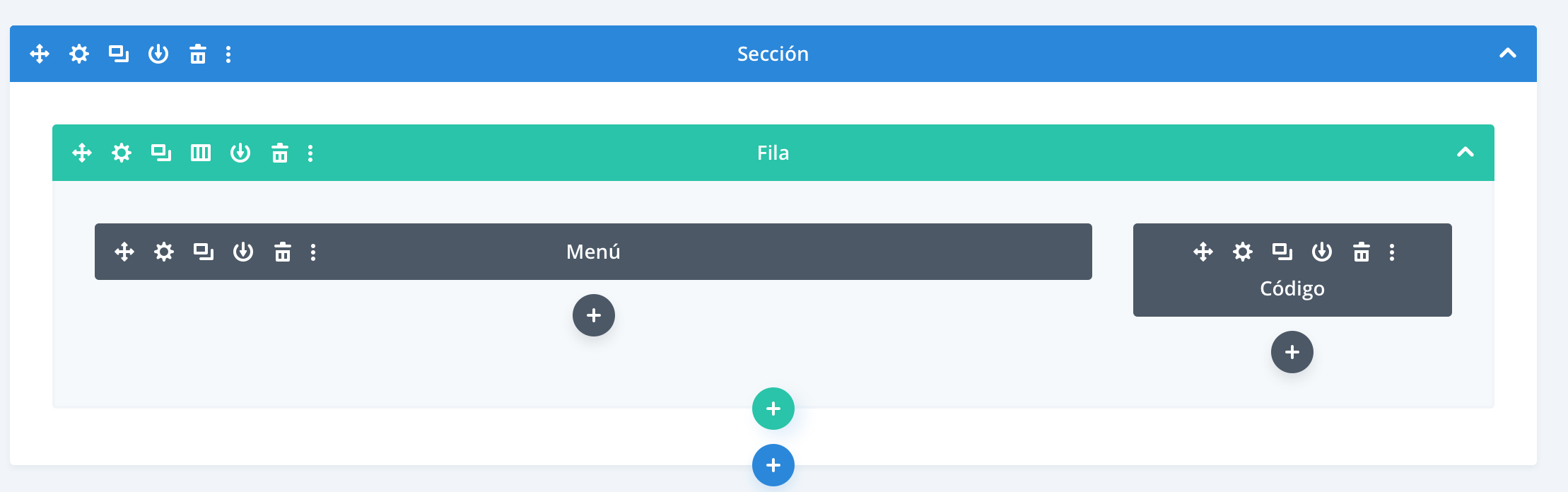Delete the Código module
Image resolution: width=1568 pixels, height=492 pixels.
(1362, 252)
